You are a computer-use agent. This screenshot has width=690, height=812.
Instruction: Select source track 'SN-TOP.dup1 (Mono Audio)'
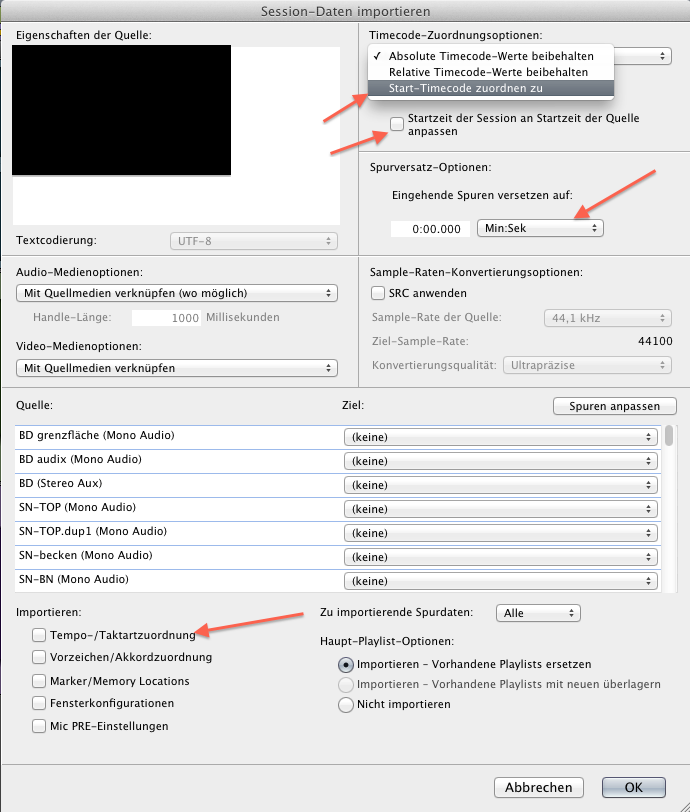pos(93,531)
